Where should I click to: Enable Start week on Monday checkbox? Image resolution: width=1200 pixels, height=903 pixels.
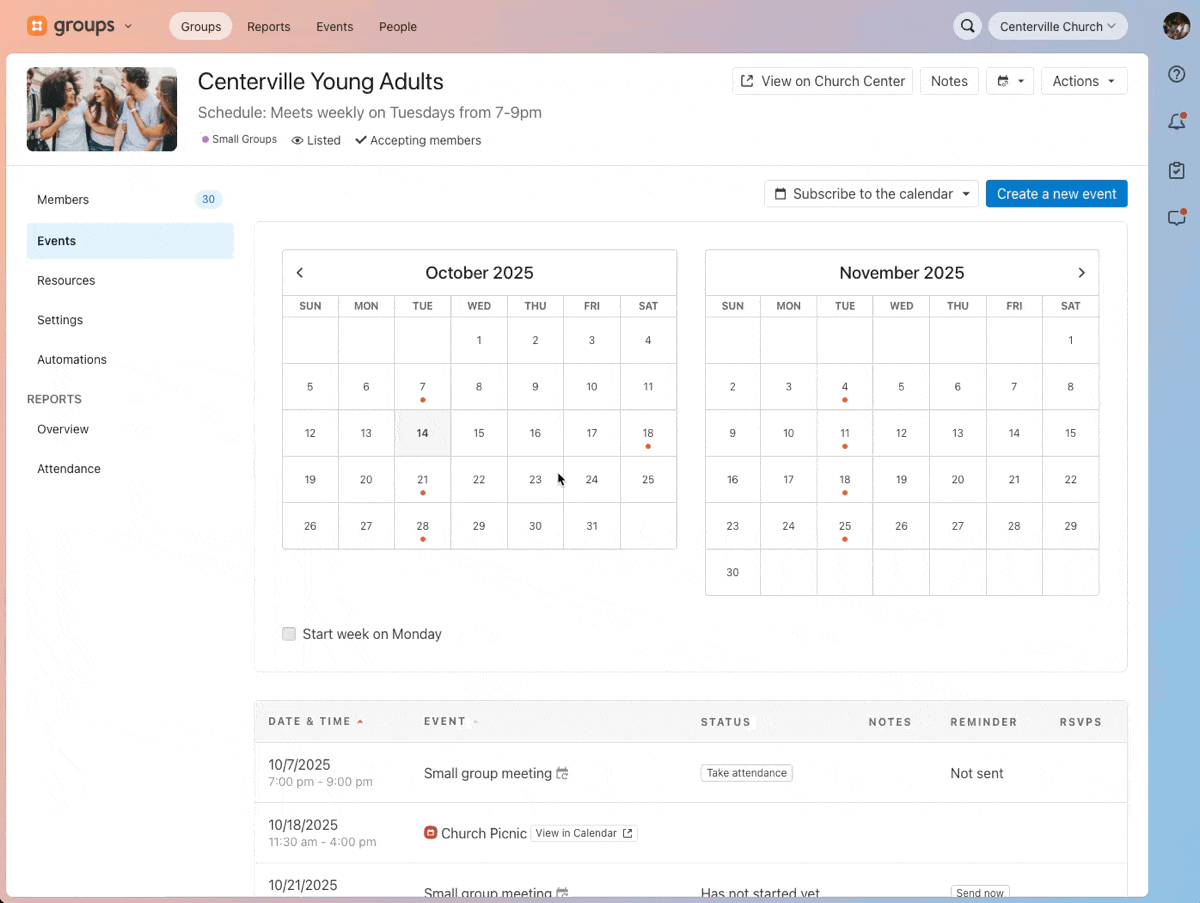pyautogui.click(x=289, y=634)
